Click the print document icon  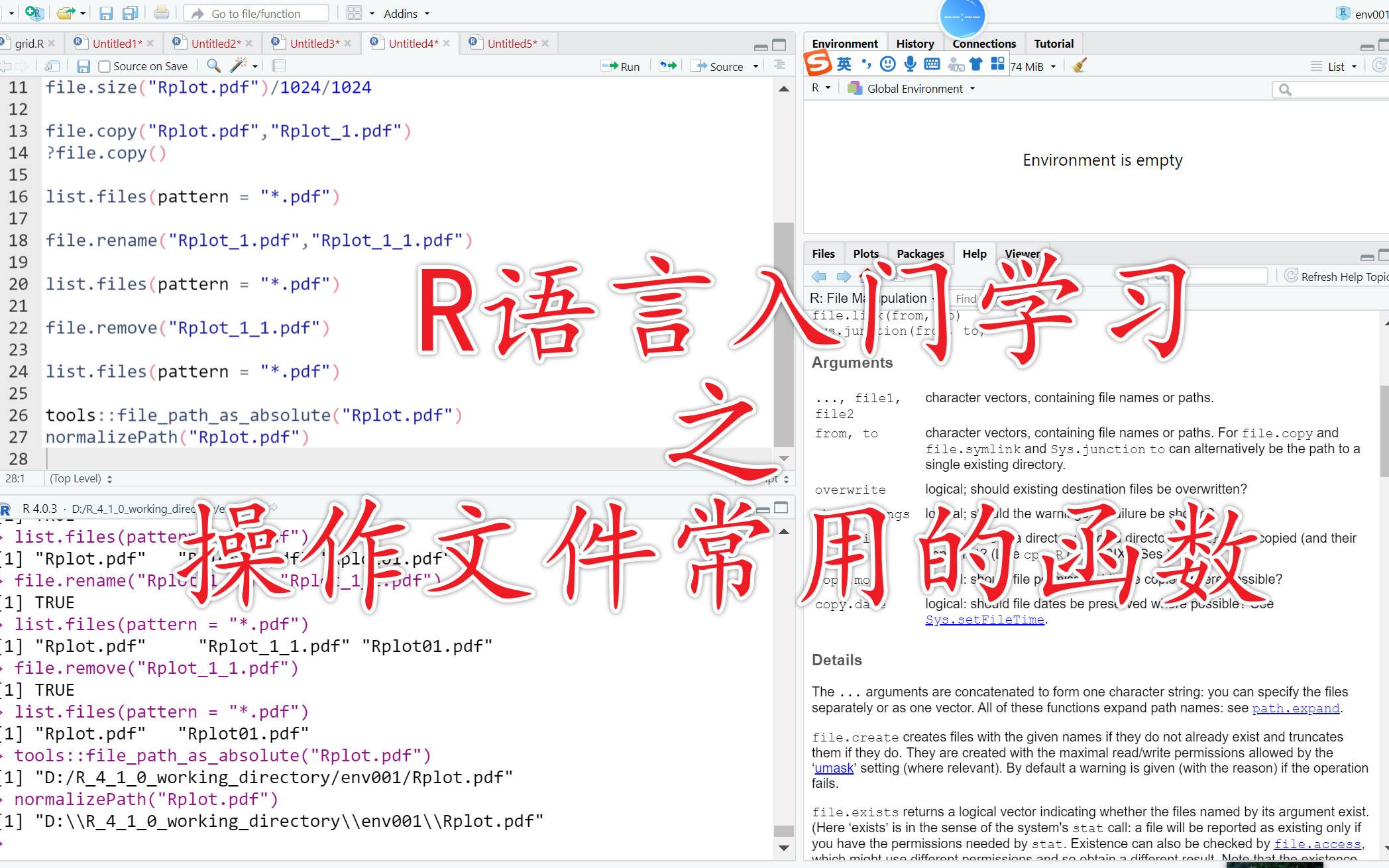pos(161,13)
